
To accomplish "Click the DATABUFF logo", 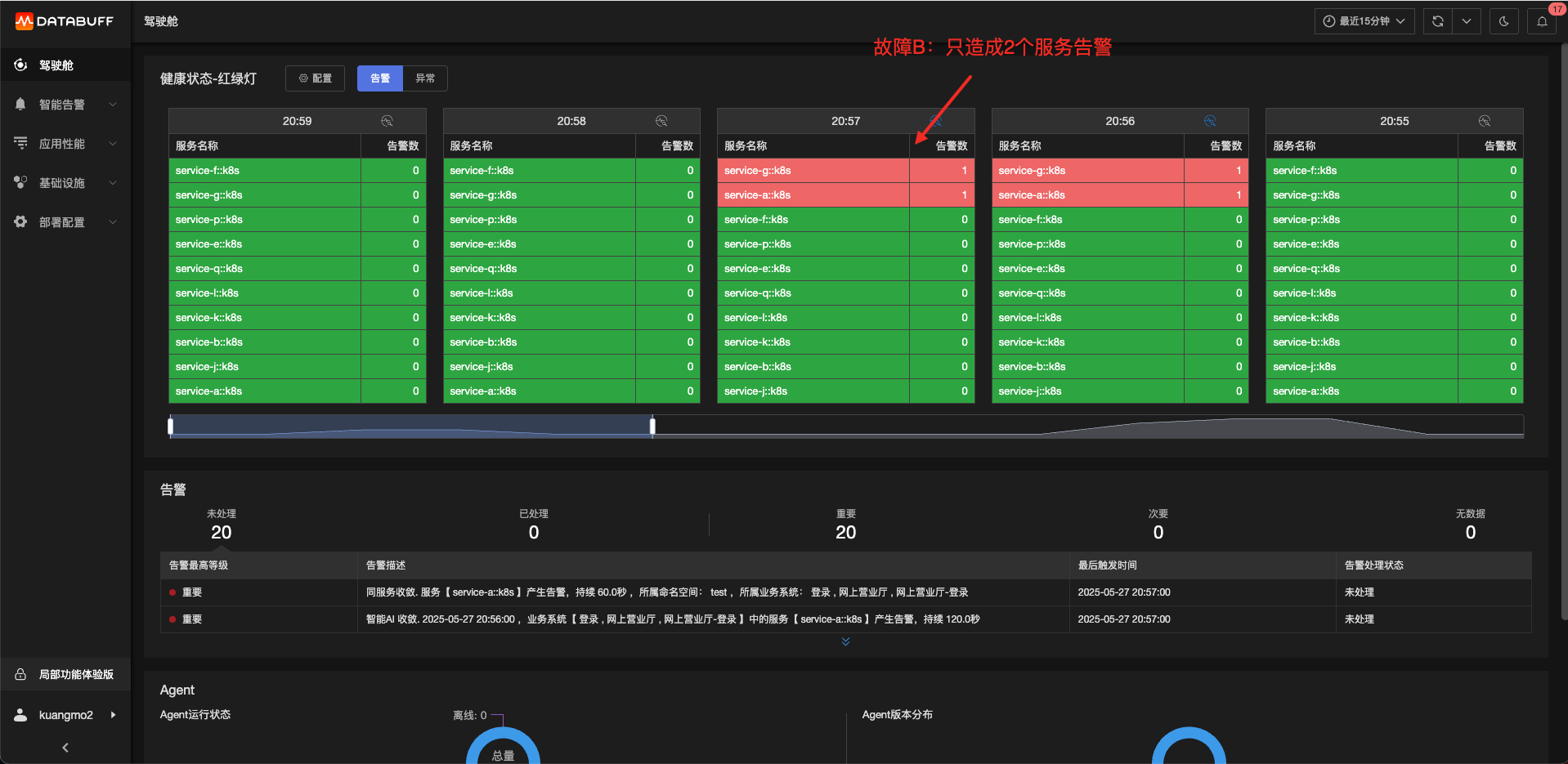I will click(x=65, y=21).
